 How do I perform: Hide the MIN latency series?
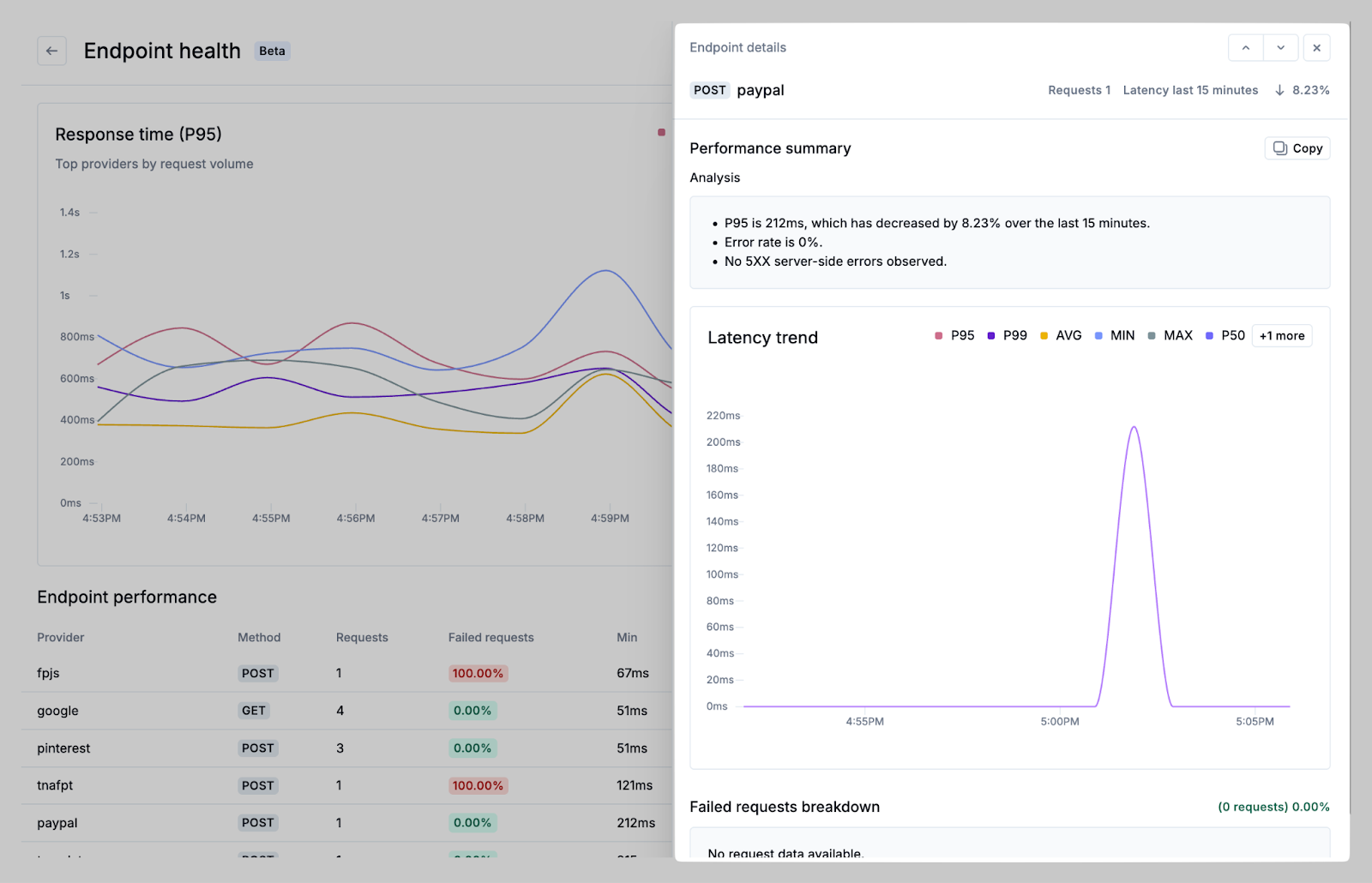pos(1115,335)
